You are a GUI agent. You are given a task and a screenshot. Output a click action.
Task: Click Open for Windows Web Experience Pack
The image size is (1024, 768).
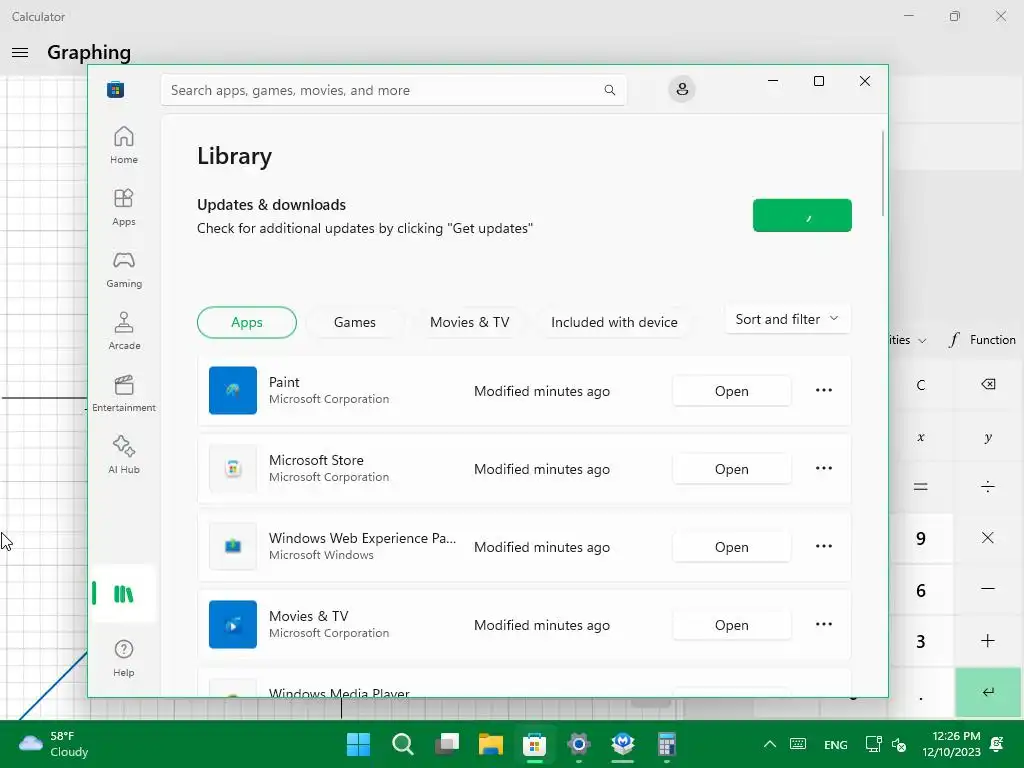(x=731, y=547)
